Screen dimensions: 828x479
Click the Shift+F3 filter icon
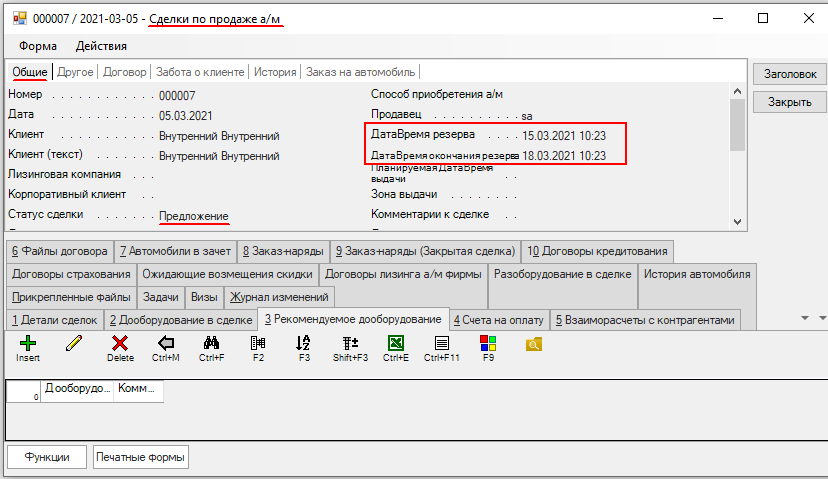[350, 344]
